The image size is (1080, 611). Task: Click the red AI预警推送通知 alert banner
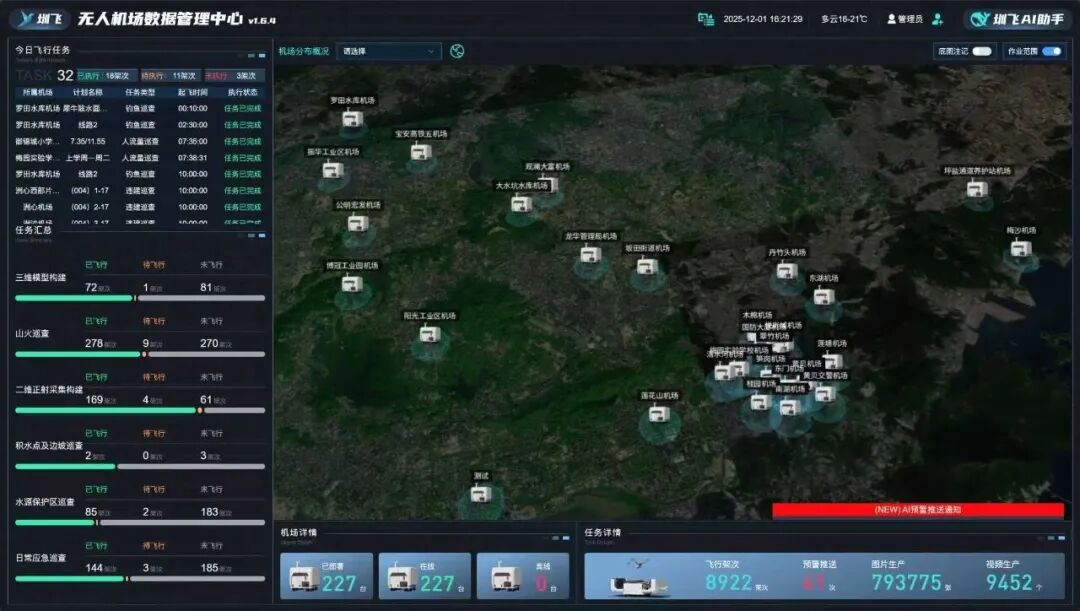[917, 509]
